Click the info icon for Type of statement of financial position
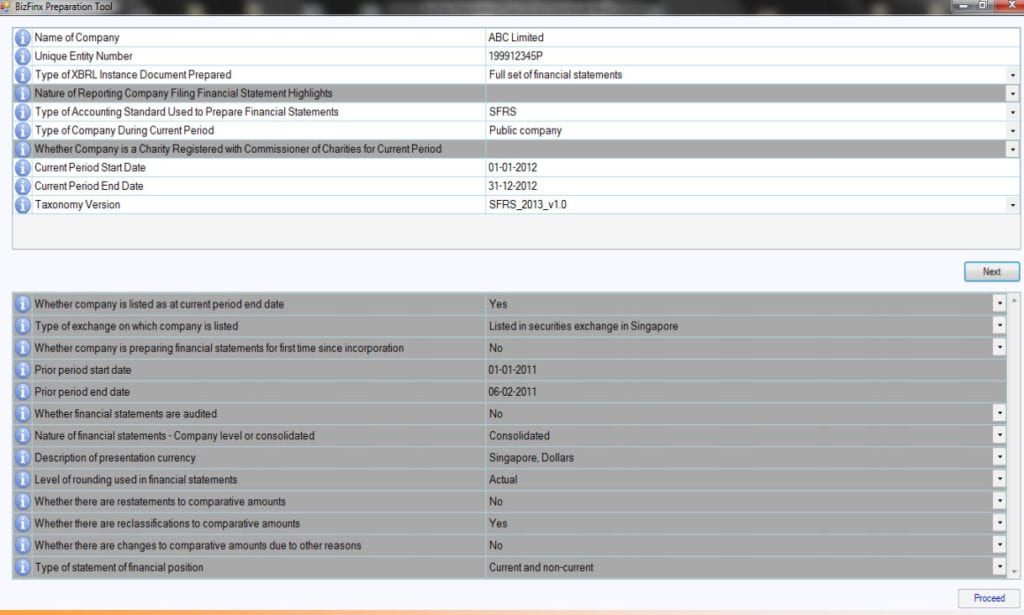This screenshot has height=615, width=1024. (x=21, y=567)
